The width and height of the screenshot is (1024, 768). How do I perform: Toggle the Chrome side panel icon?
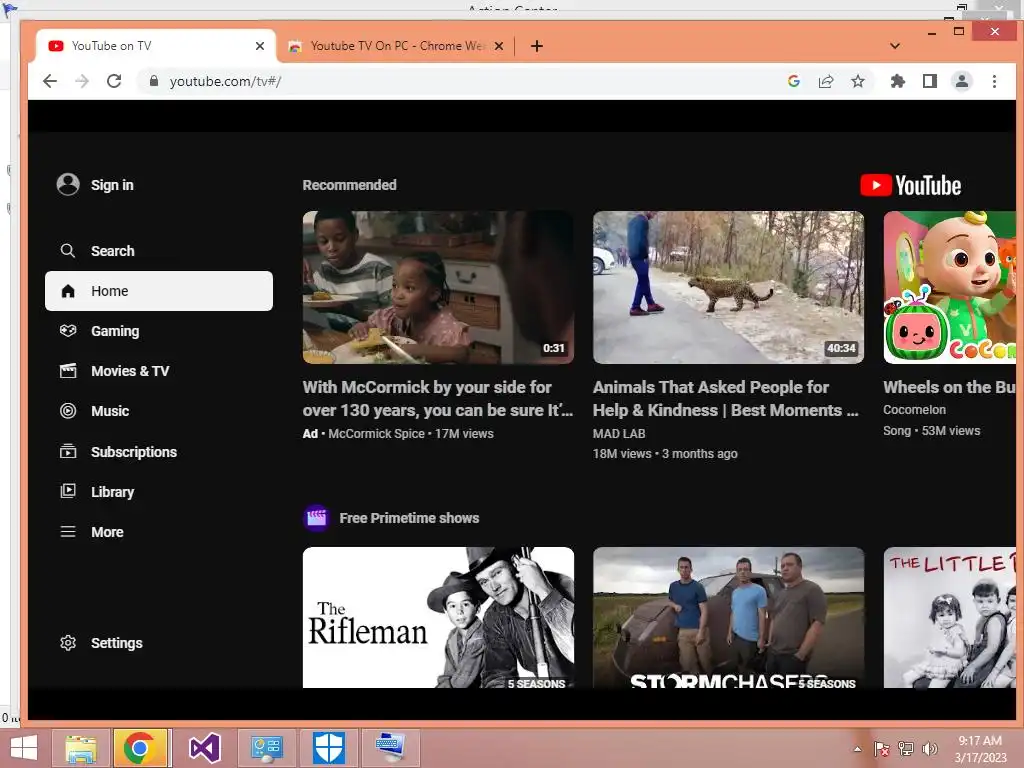tap(930, 81)
